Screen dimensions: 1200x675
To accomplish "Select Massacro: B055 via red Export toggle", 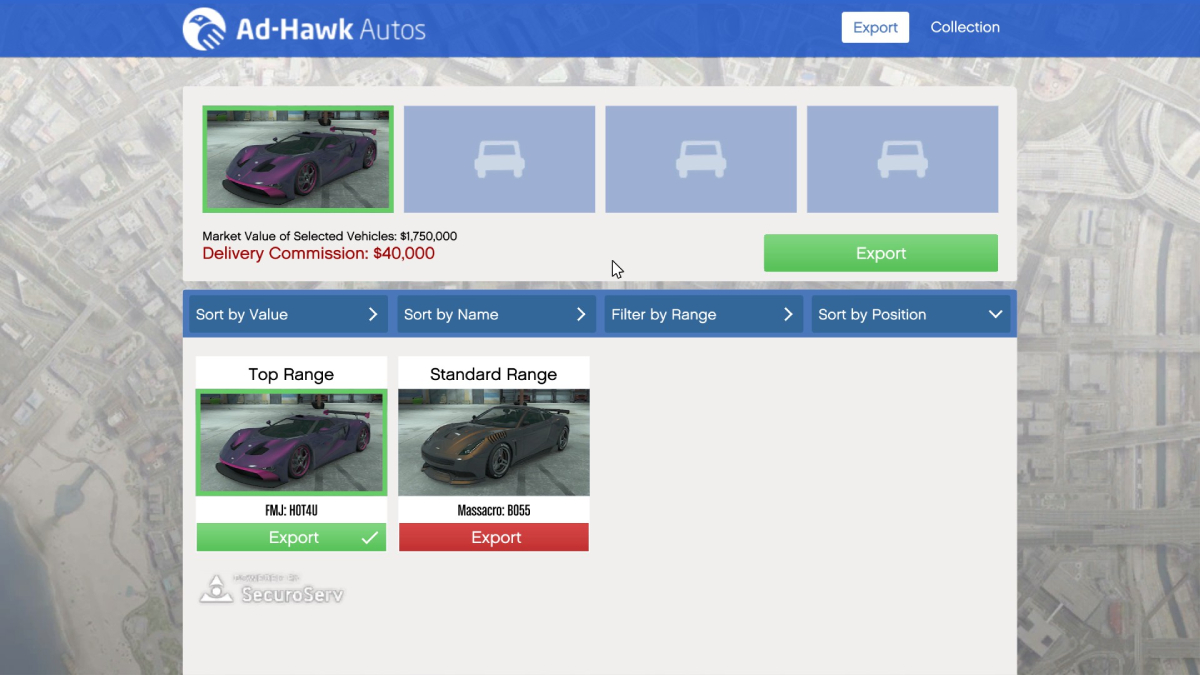I will [494, 537].
